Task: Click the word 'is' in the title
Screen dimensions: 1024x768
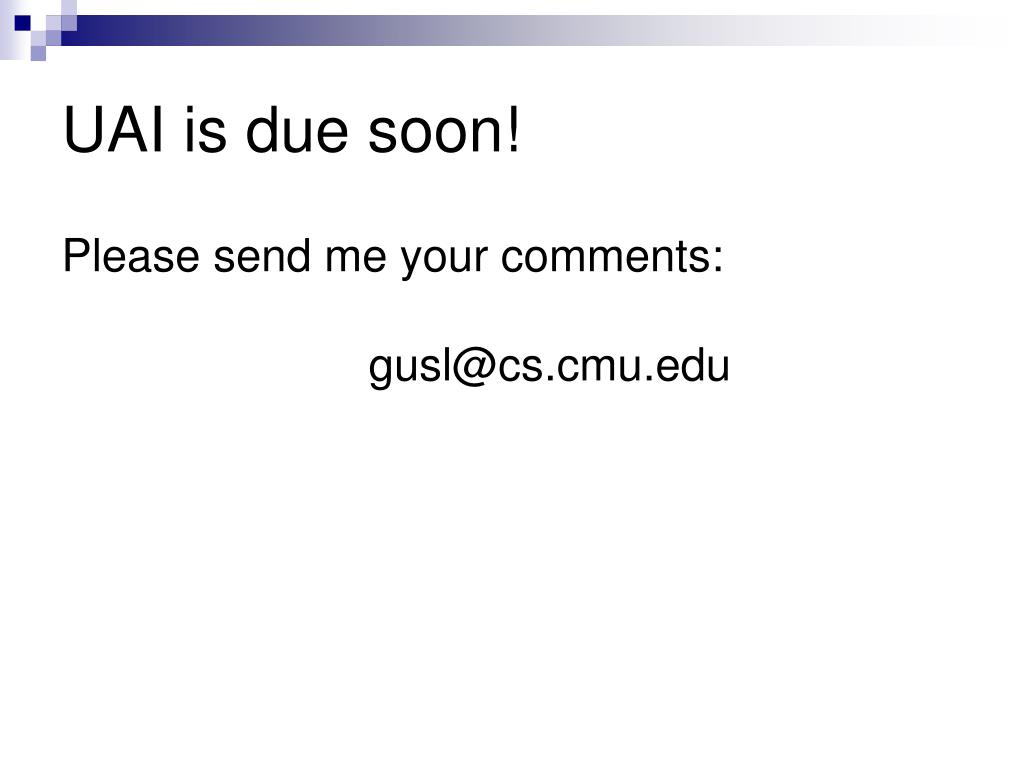Action: [205, 131]
